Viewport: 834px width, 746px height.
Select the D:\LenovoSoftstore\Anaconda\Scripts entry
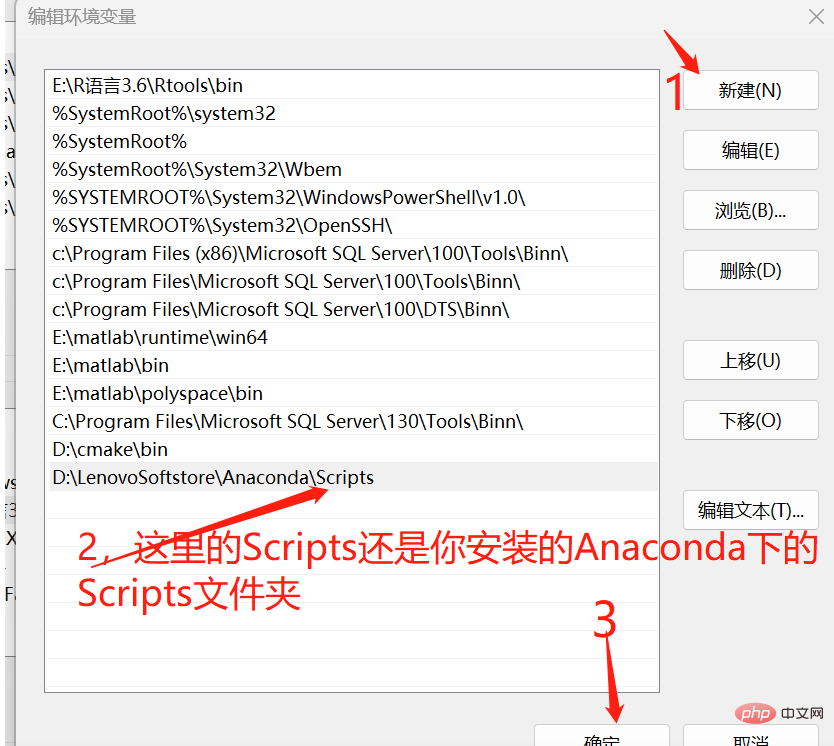point(352,477)
